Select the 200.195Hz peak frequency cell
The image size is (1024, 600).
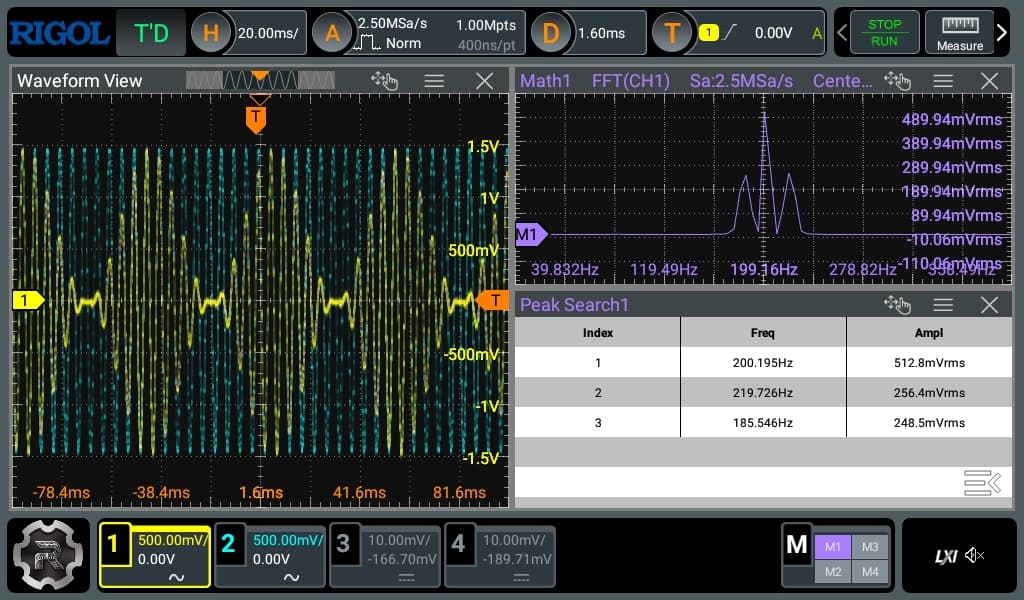tap(763, 362)
